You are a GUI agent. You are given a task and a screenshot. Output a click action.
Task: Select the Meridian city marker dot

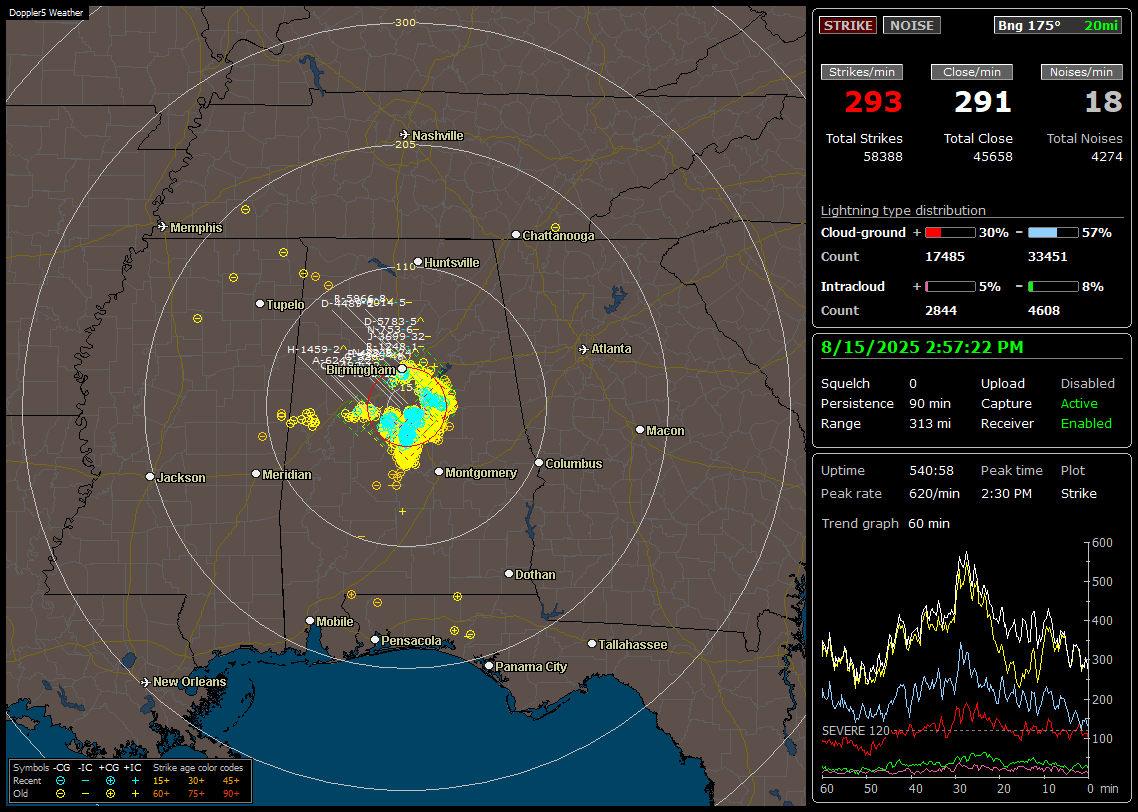(x=255, y=474)
